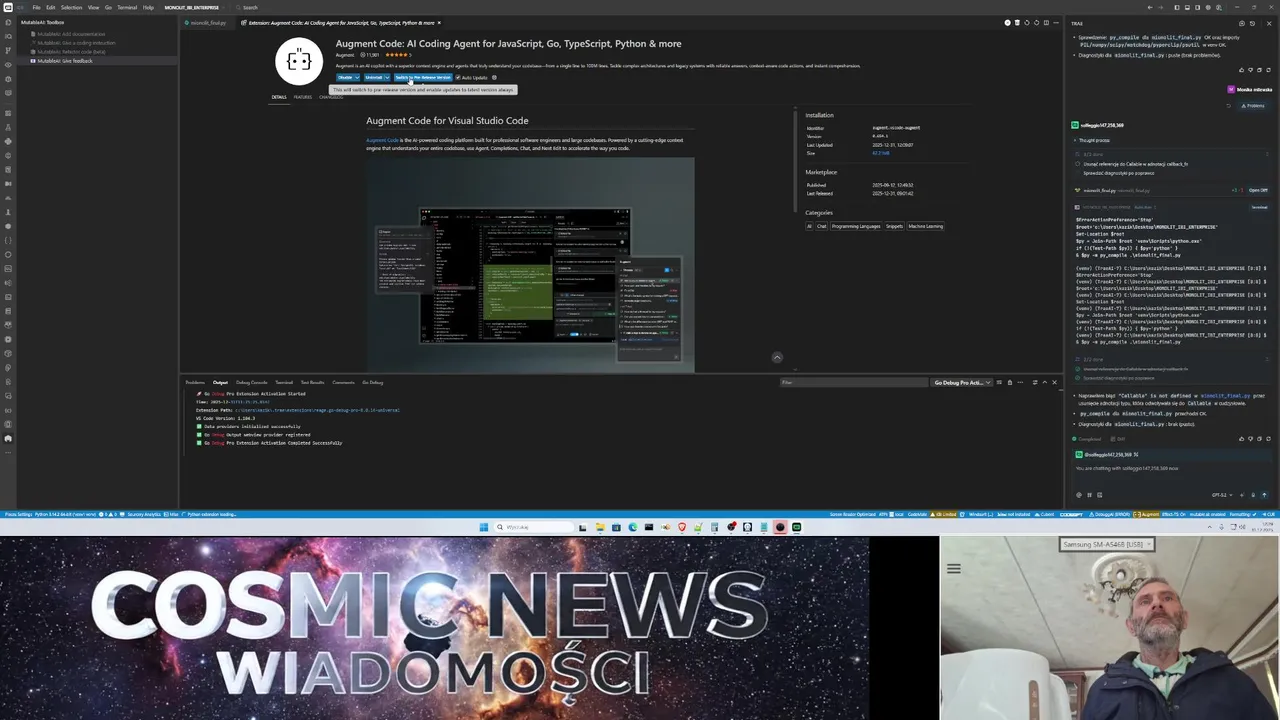The width and height of the screenshot is (1280, 720).
Task: Open the Go Debug Pro Activation output dropdown
Action: tap(962, 382)
